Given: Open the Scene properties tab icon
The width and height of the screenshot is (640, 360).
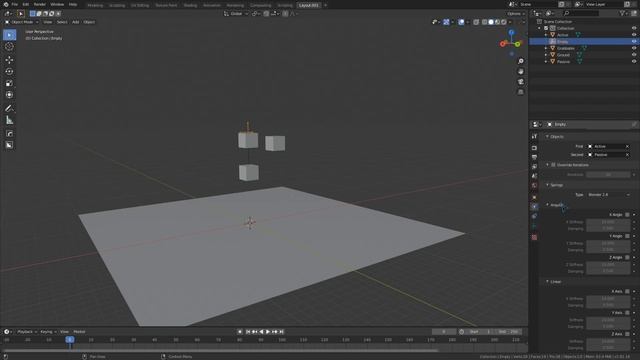Looking at the screenshot, I should [534, 176].
